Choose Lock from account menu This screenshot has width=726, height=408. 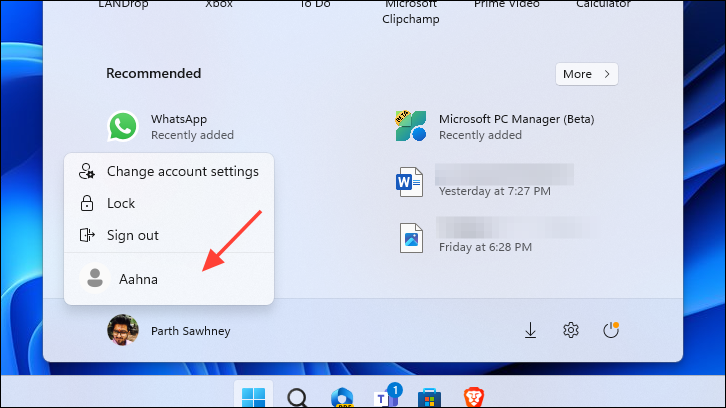[169, 203]
